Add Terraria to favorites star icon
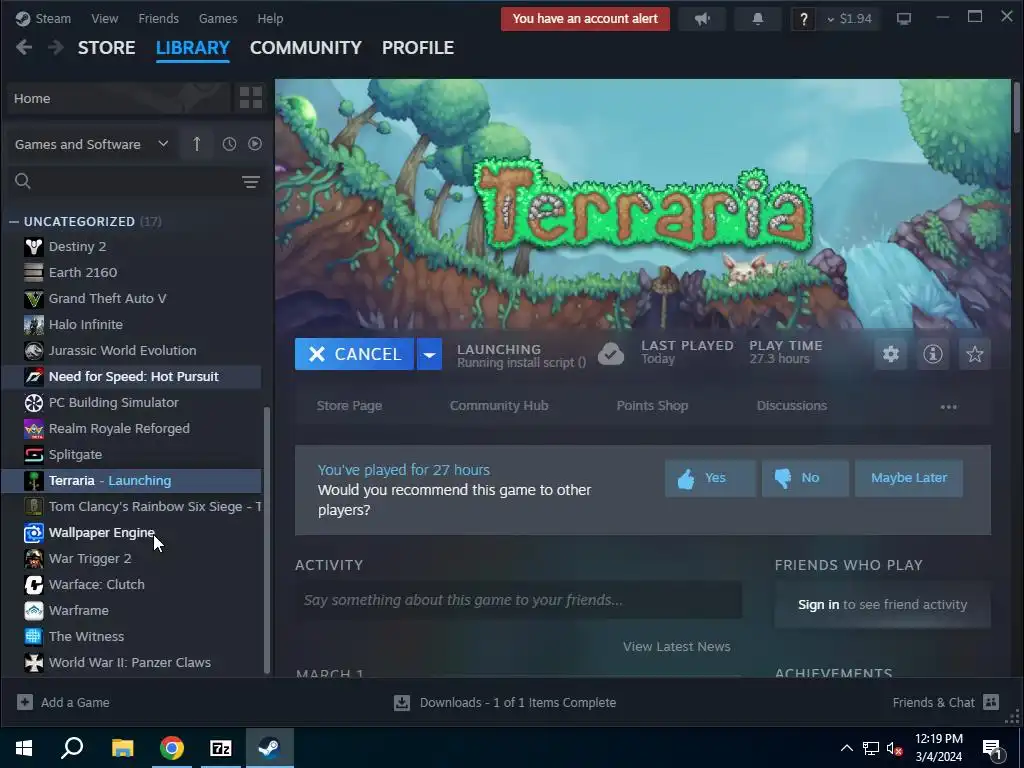This screenshot has height=768, width=1024. [974, 354]
